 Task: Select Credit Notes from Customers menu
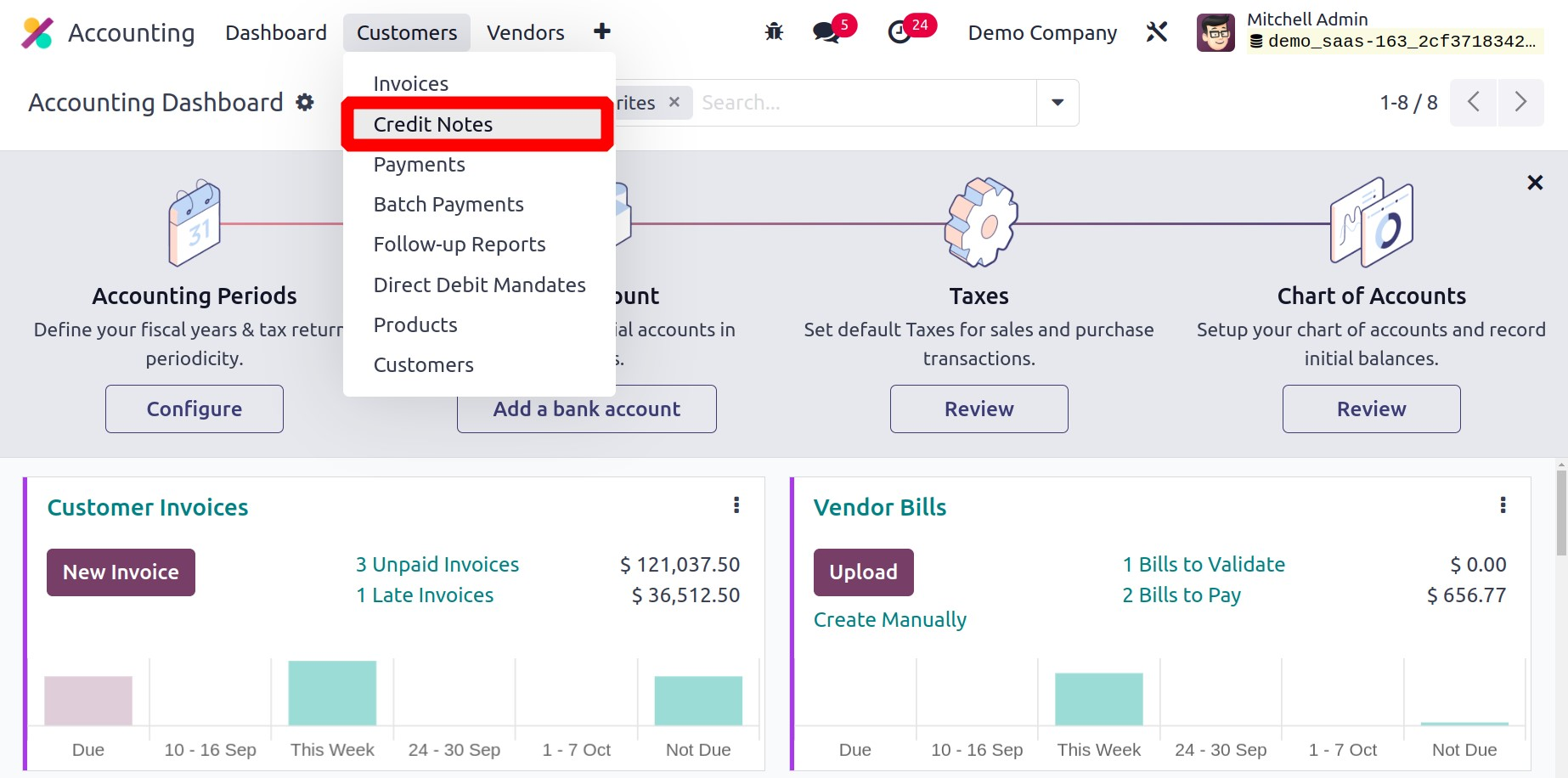coord(433,125)
